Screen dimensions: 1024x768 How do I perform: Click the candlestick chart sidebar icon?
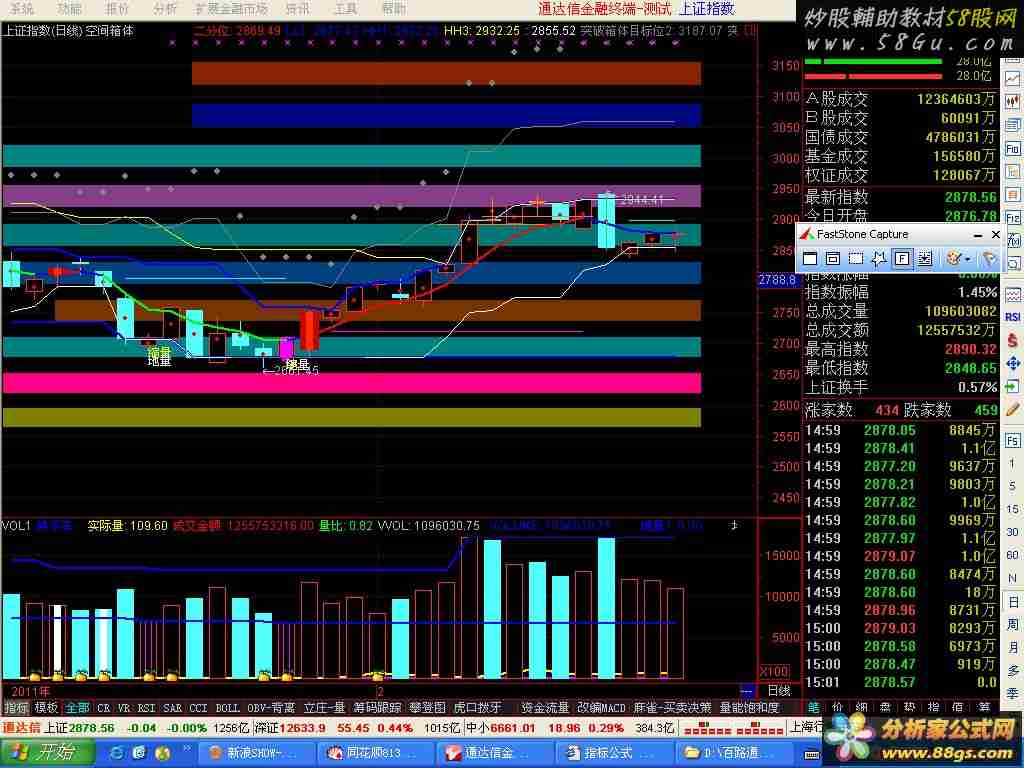tap(1012, 102)
